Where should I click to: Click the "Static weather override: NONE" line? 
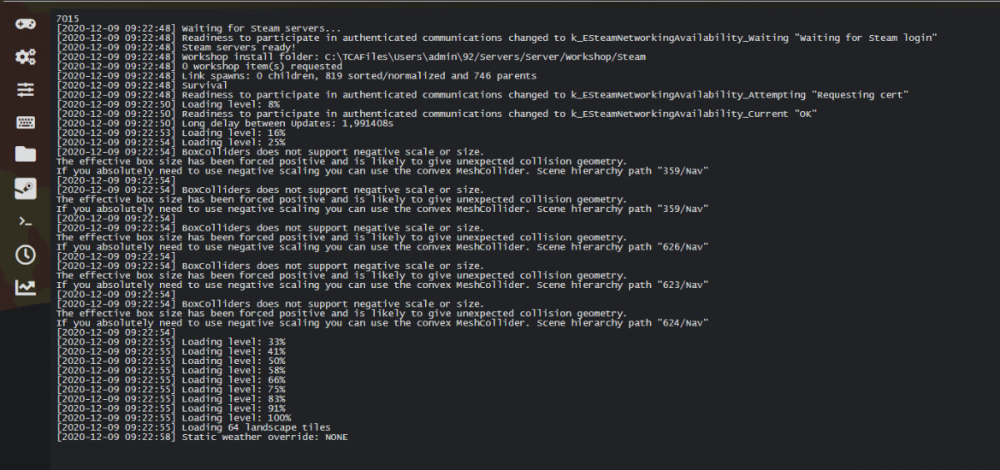pos(265,437)
